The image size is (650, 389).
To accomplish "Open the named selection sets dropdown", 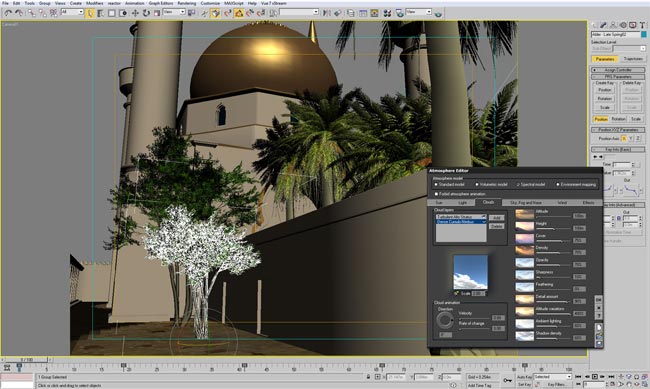I will tap(299, 12).
